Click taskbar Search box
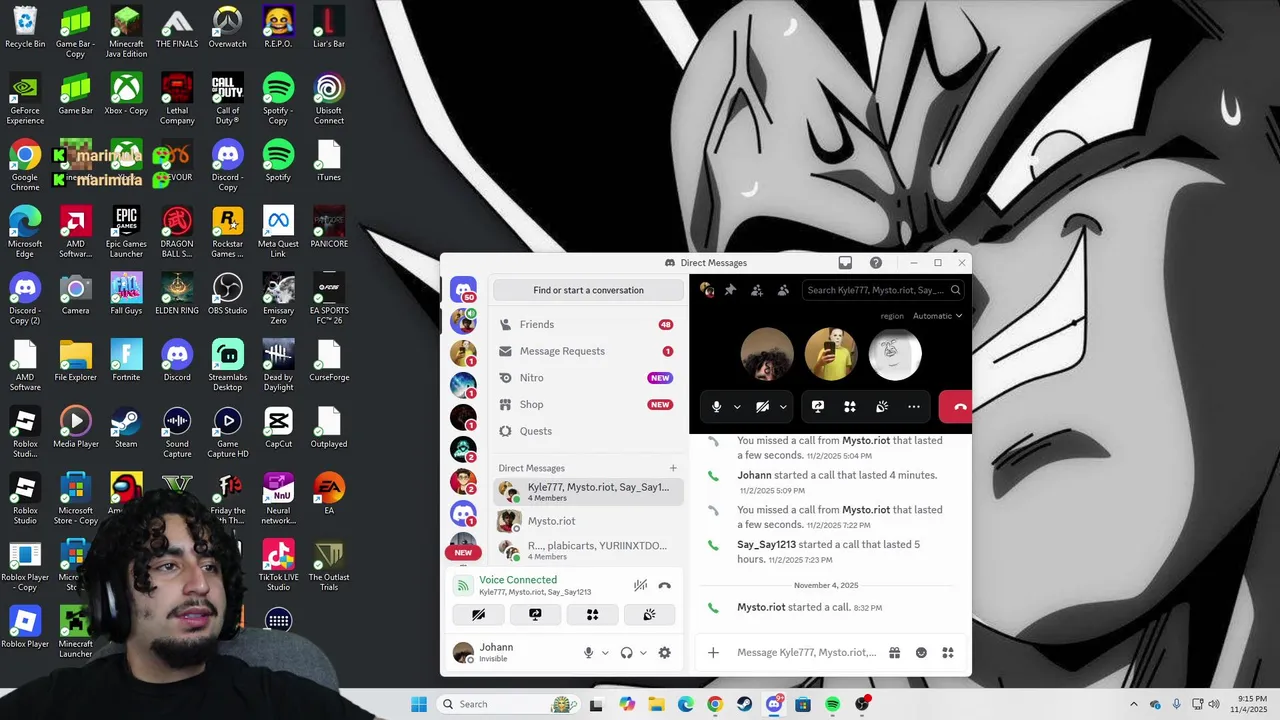 tap(510, 704)
